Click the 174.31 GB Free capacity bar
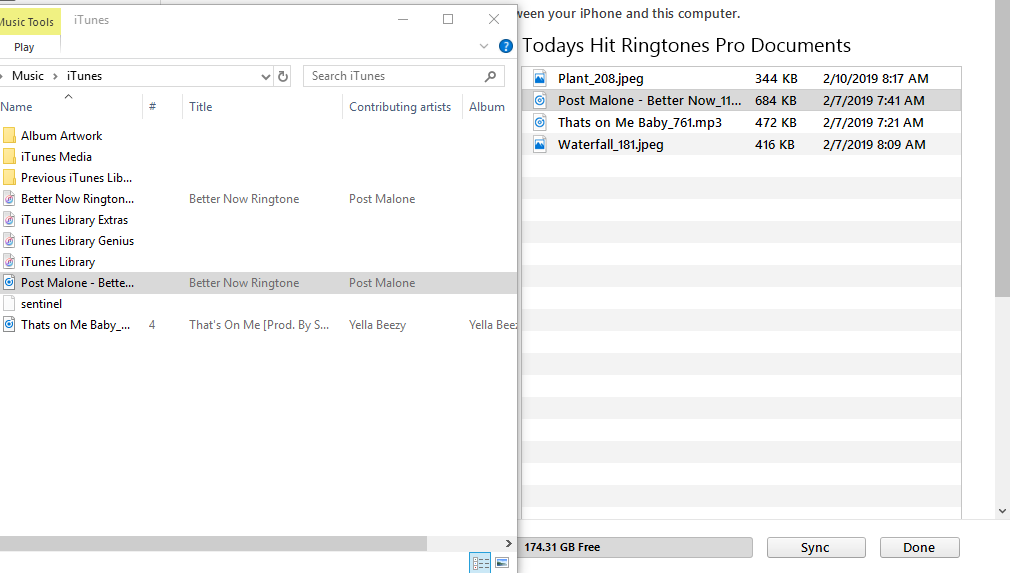The width and height of the screenshot is (1010, 573). pyautogui.click(x=636, y=547)
